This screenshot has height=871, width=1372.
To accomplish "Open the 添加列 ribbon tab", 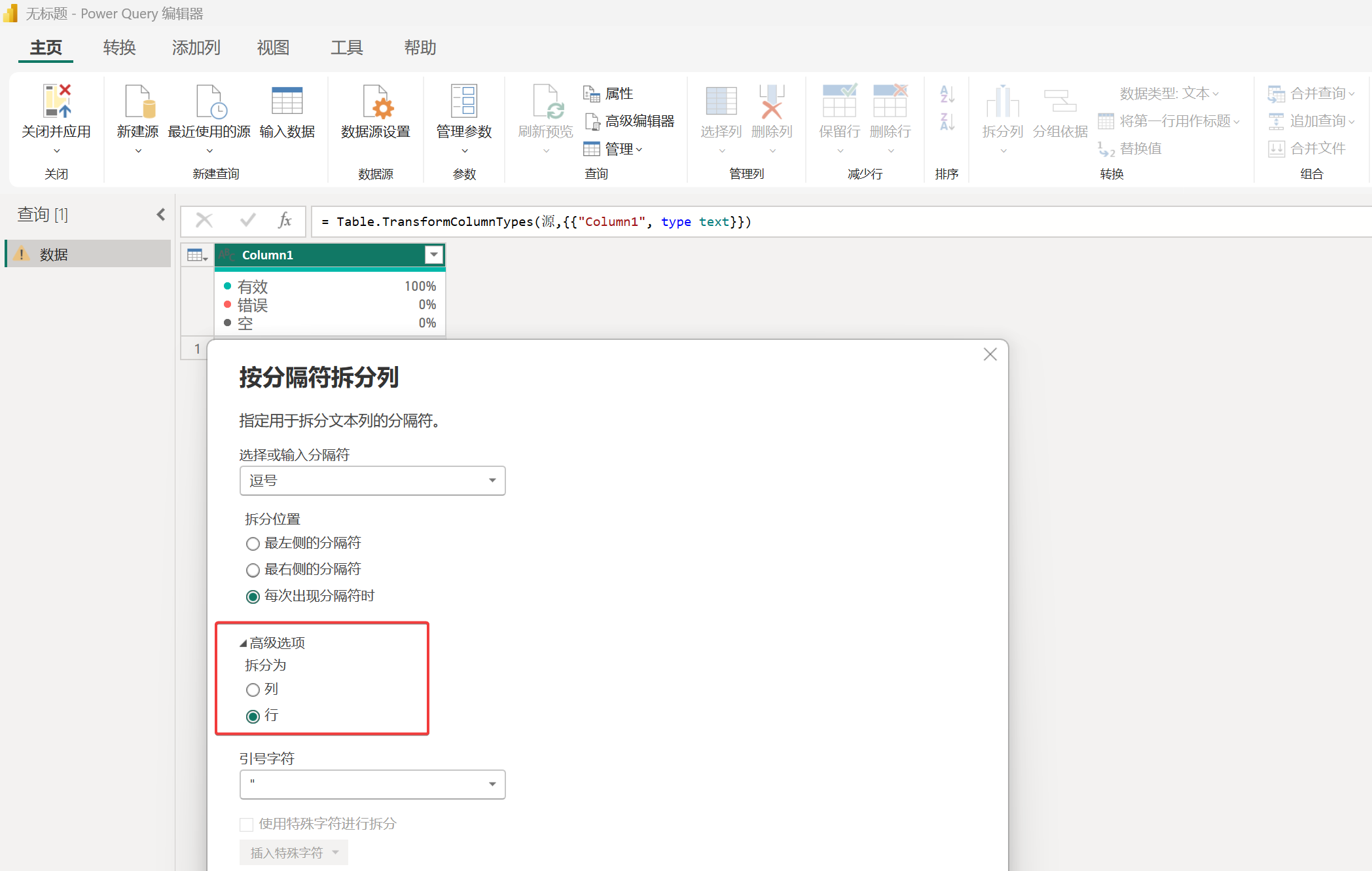I will [x=196, y=48].
